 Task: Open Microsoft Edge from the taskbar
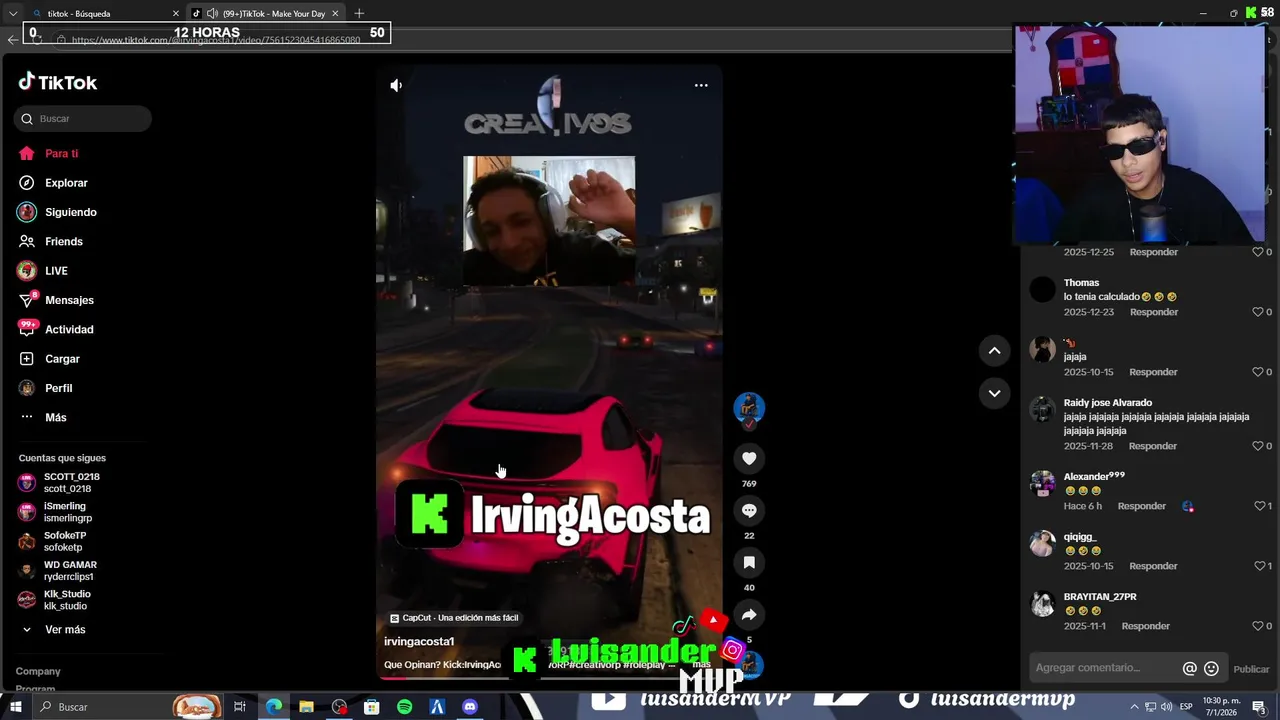[x=273, y=707]
